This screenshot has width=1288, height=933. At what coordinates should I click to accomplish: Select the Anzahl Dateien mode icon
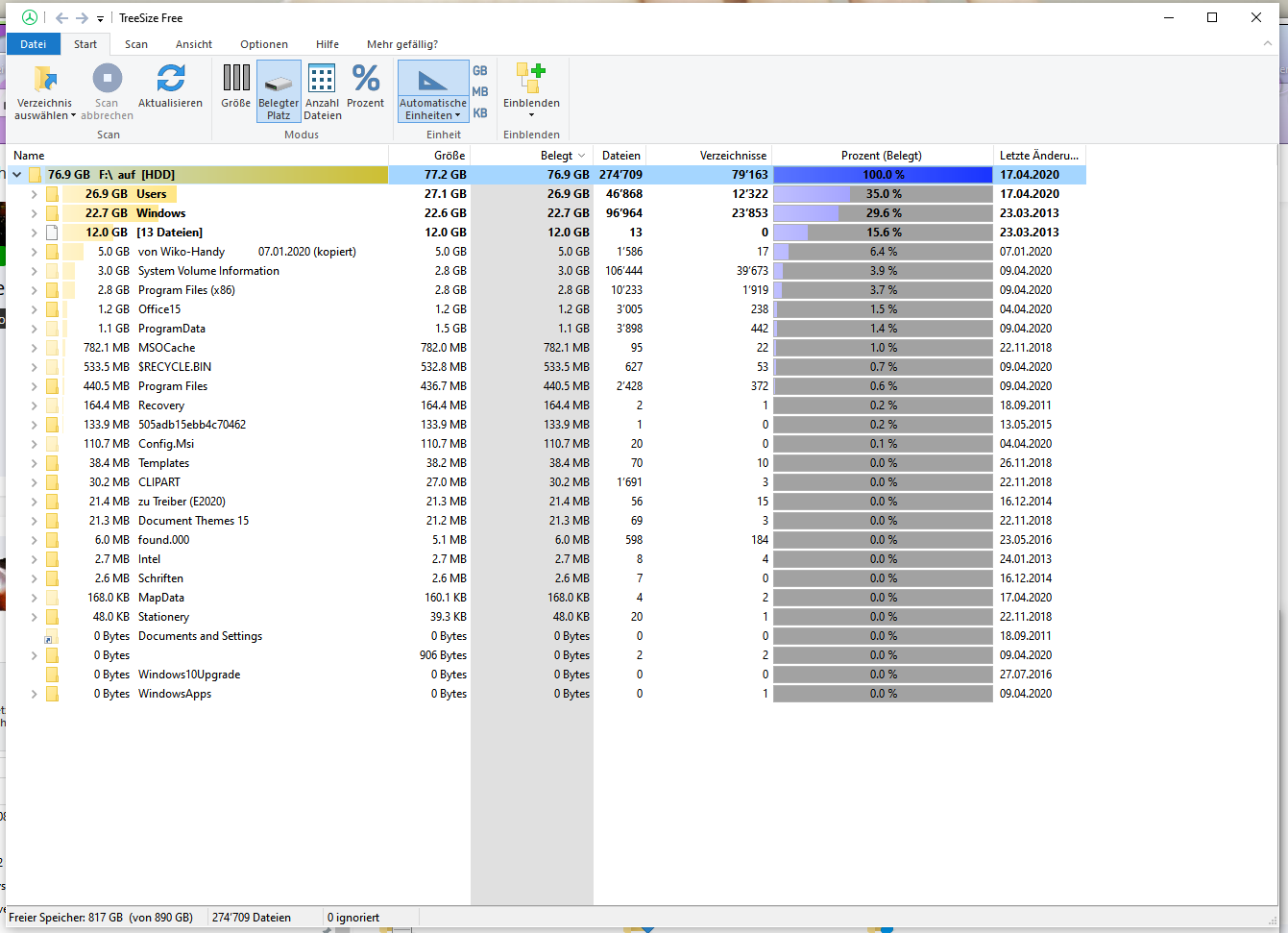coord(322,79)
